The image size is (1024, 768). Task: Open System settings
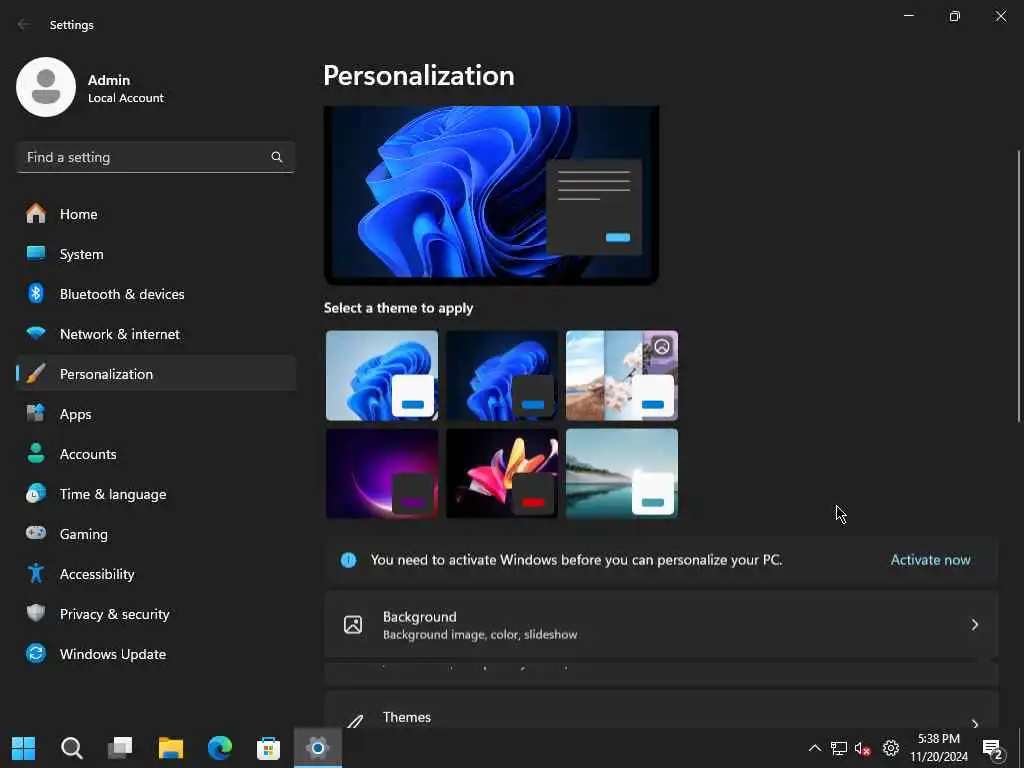[156, 253]
